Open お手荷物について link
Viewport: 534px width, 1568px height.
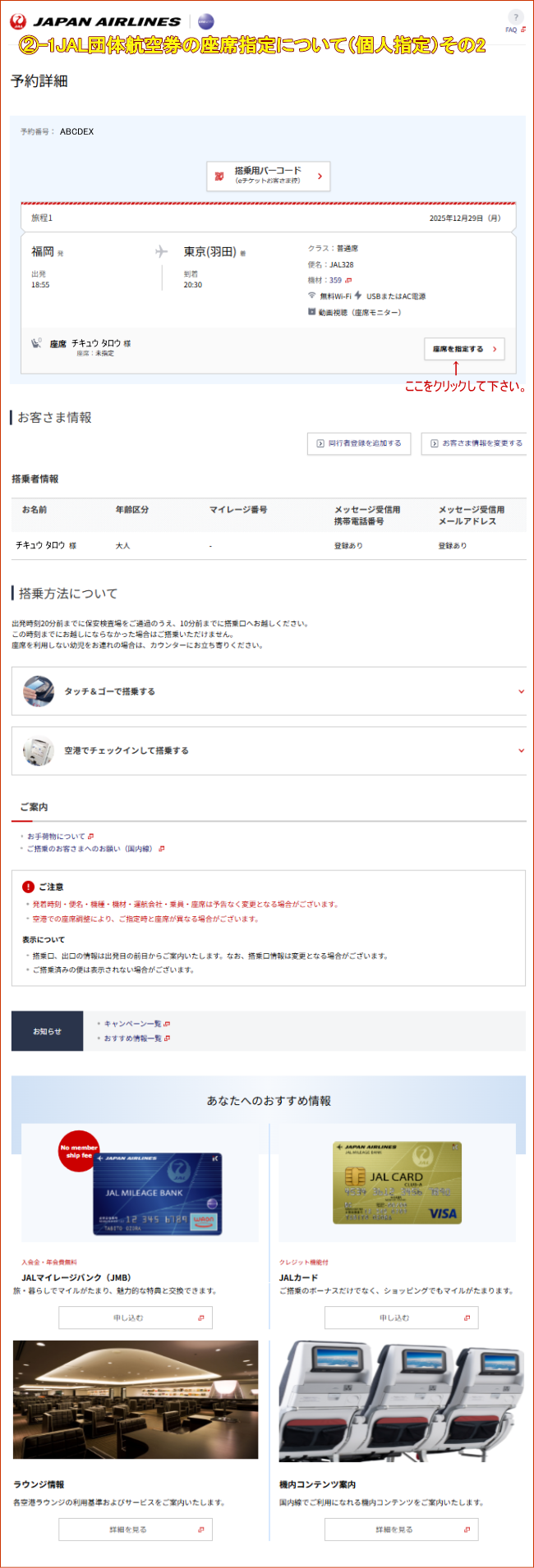click(x=56, y=837)
